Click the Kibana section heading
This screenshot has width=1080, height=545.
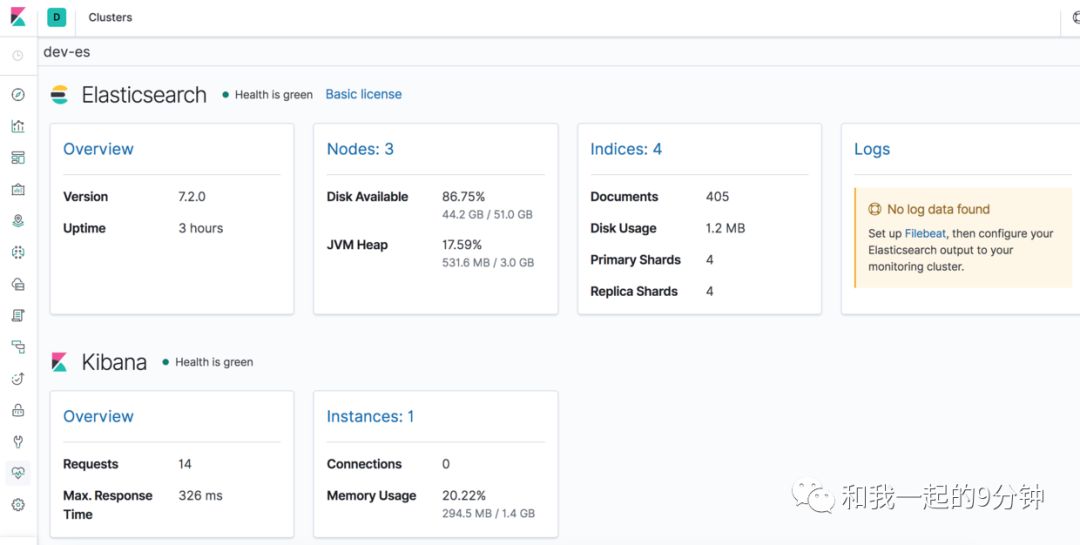pyautogui.click(x=114, y=362)
